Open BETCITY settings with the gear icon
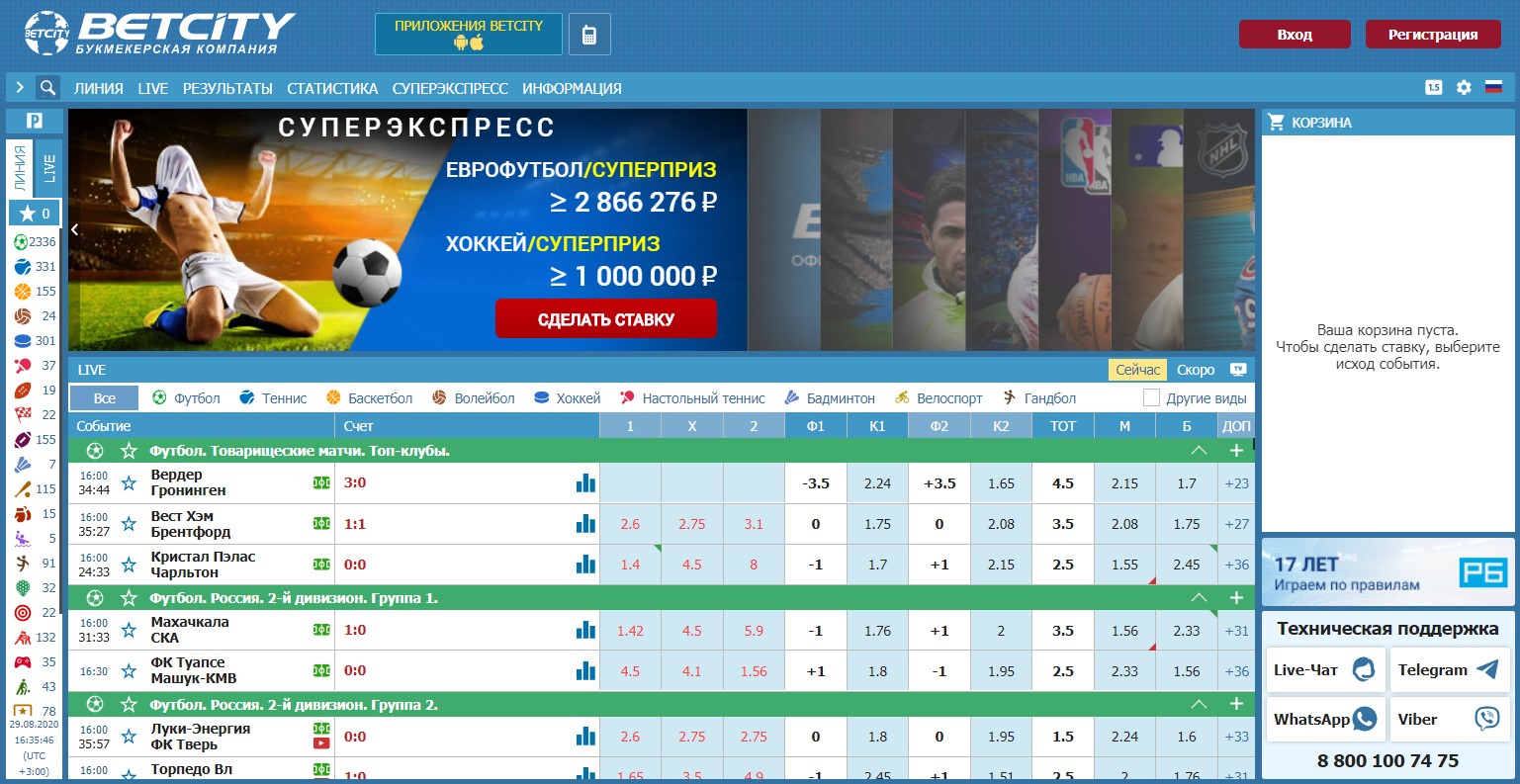 [x=1464, y=87]
